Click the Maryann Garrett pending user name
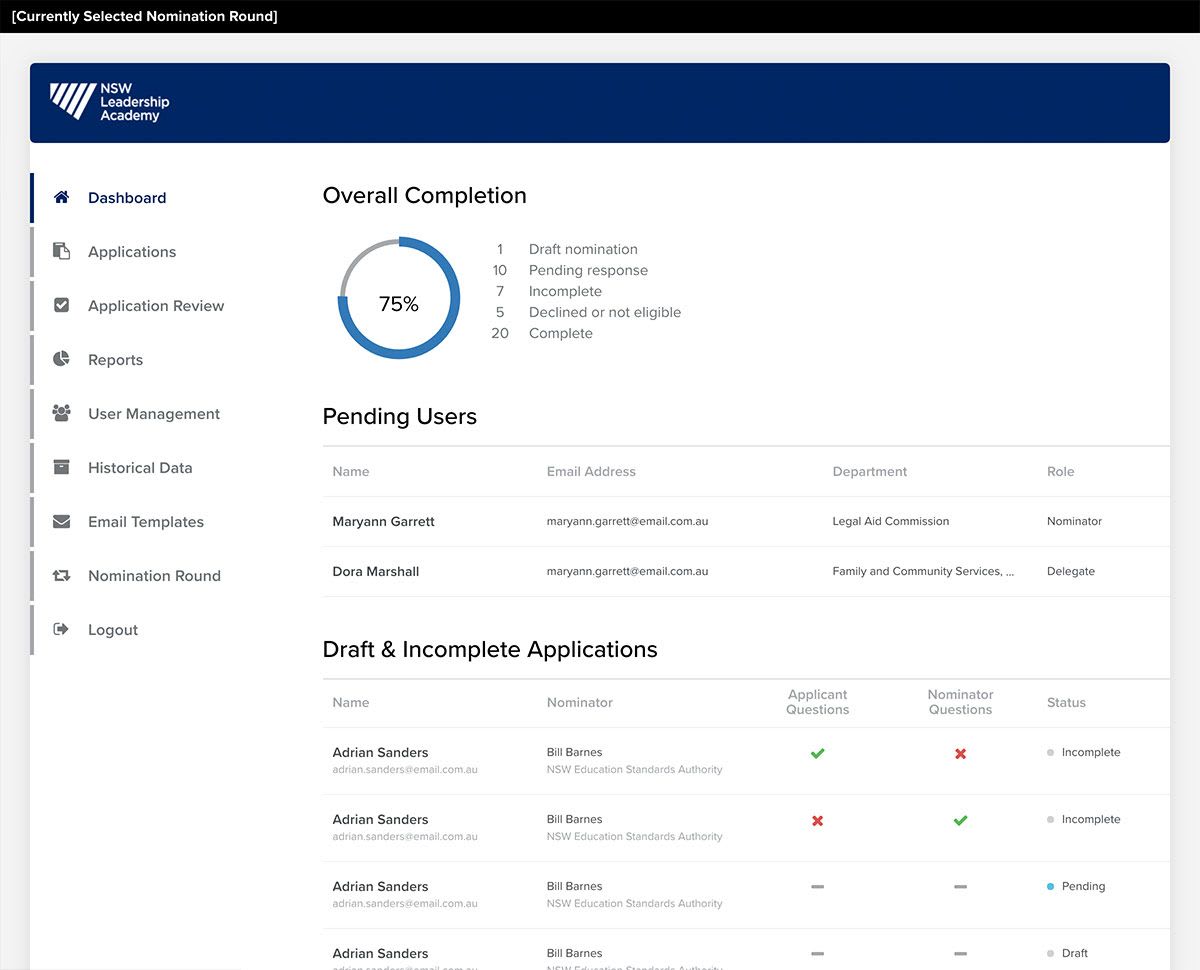The image size is (1200, 970). coord(383,521)
